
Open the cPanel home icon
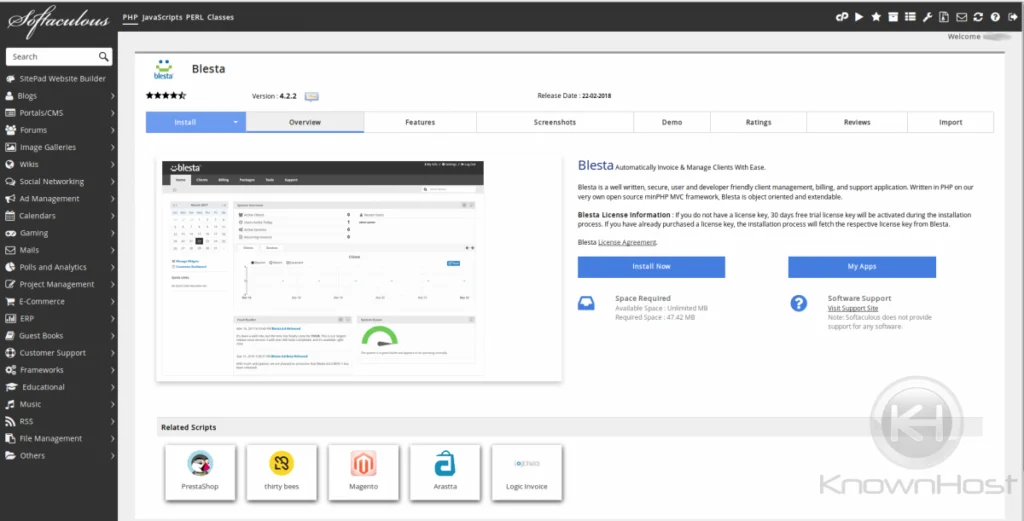point(842,17)
